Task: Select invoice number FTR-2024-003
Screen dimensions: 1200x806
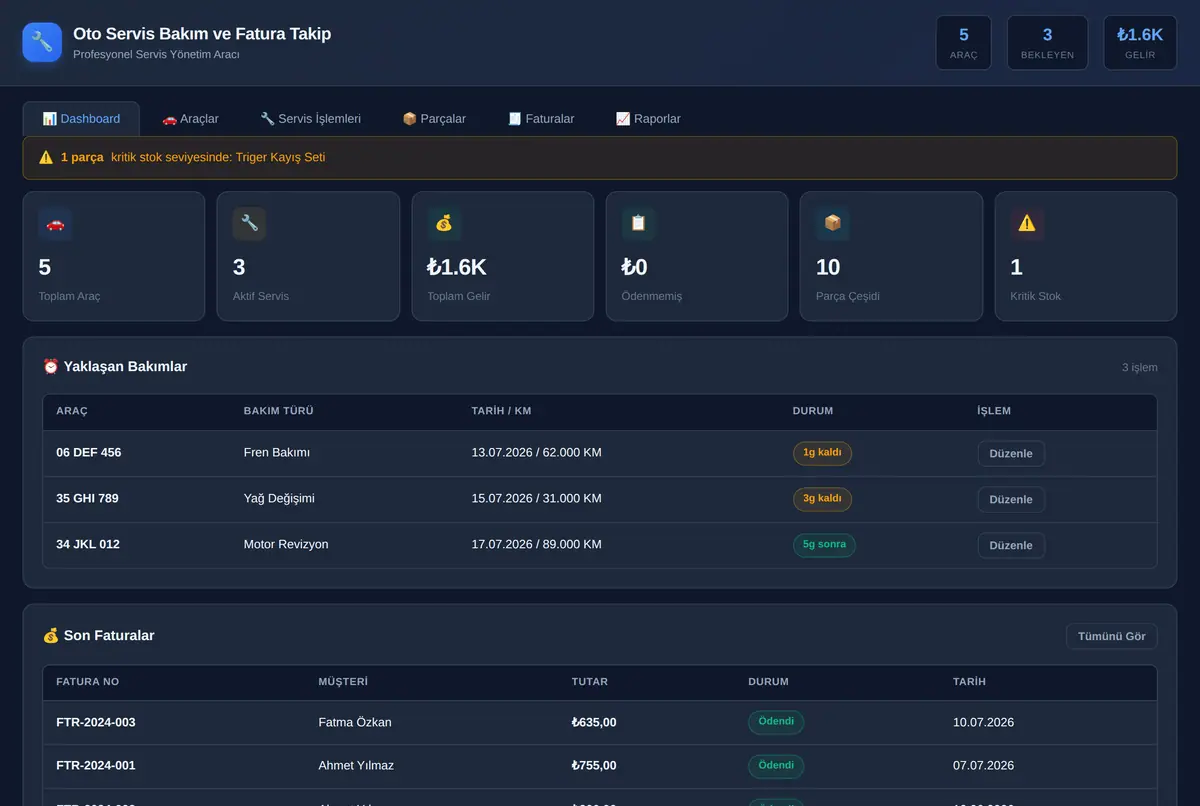Action: (96, 722)
